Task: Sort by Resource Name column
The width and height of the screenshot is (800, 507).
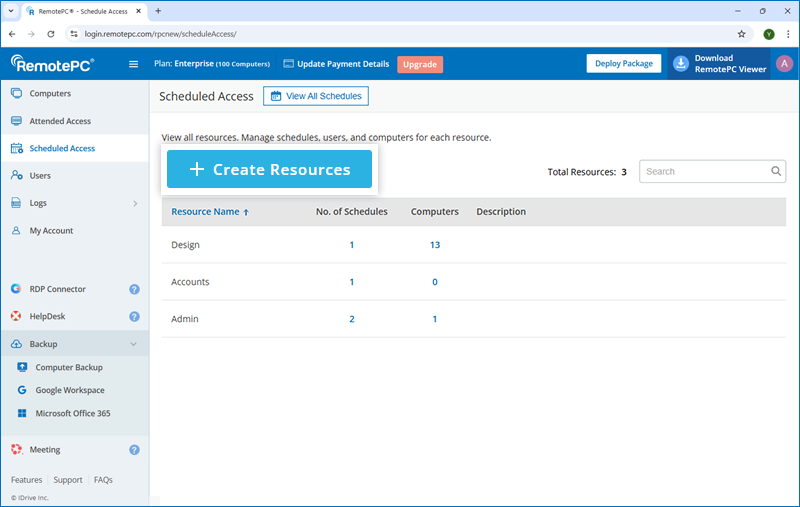Action: [x=210, y=212]
